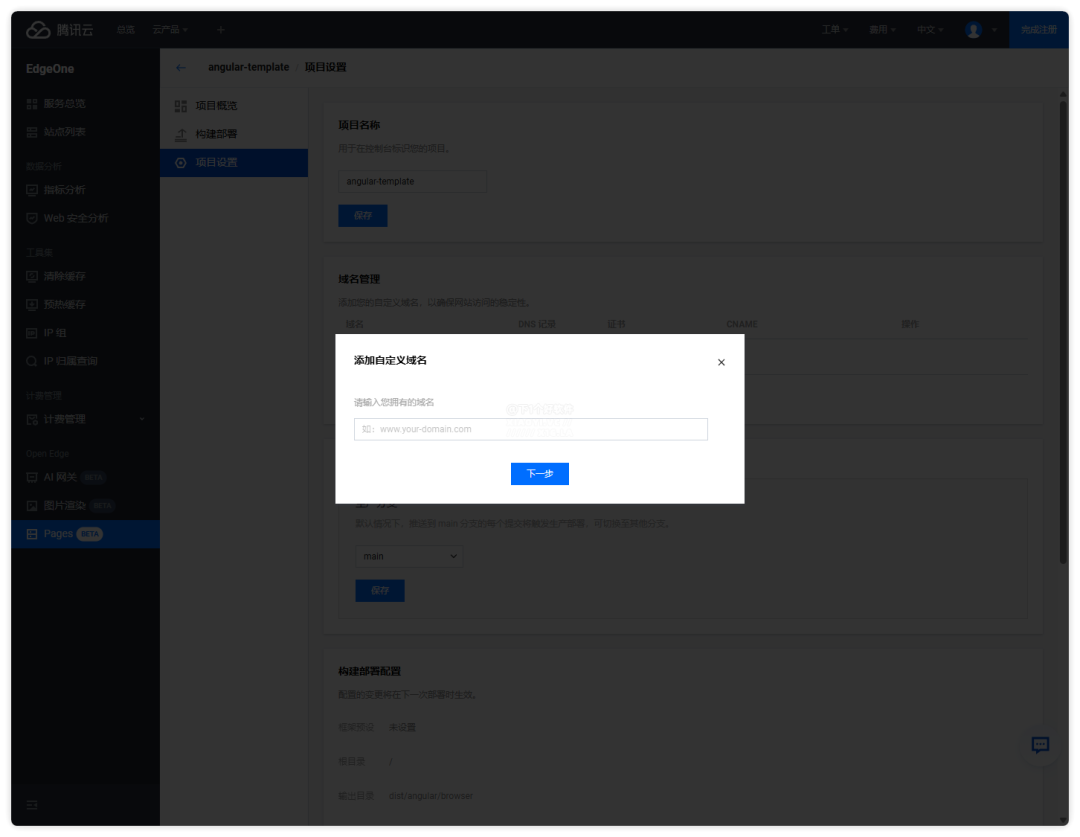Open the 费用 dropdown menu

pos(882,30)
